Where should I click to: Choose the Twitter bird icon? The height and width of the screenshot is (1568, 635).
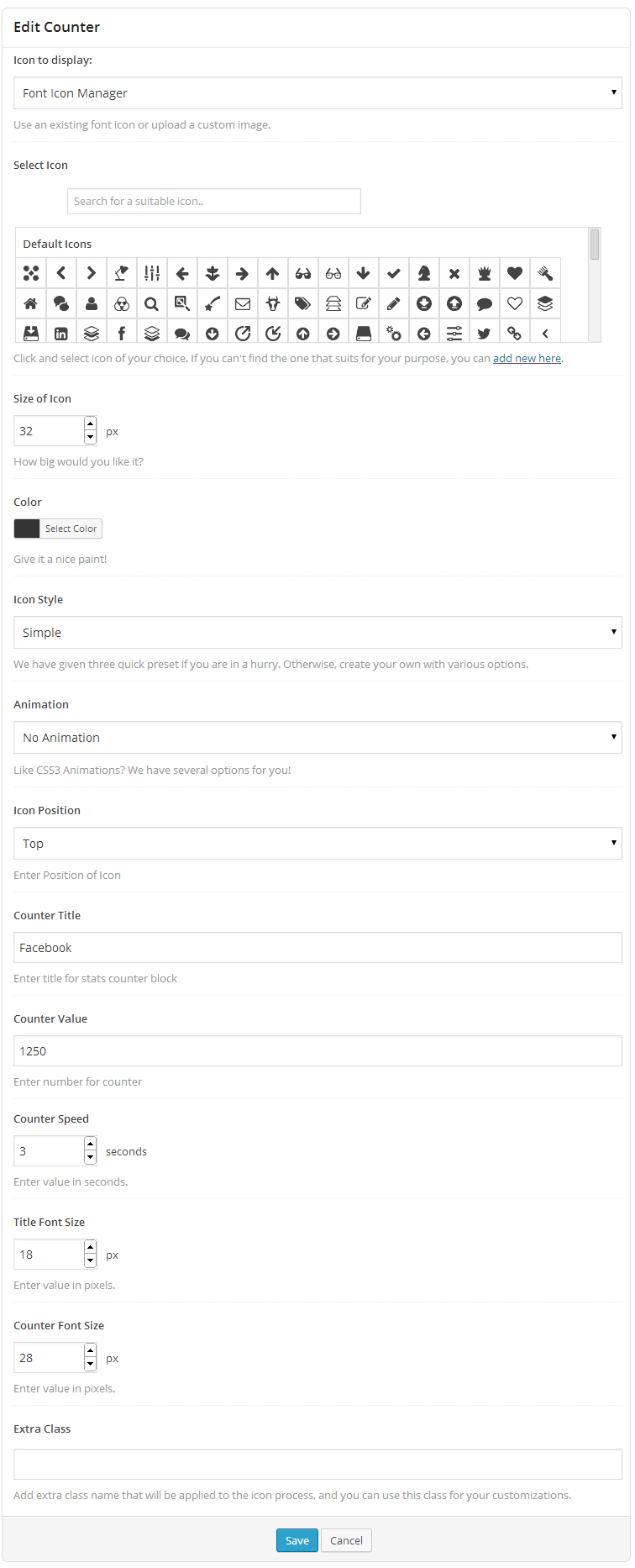pyautogui.click(x=485, y=334)
